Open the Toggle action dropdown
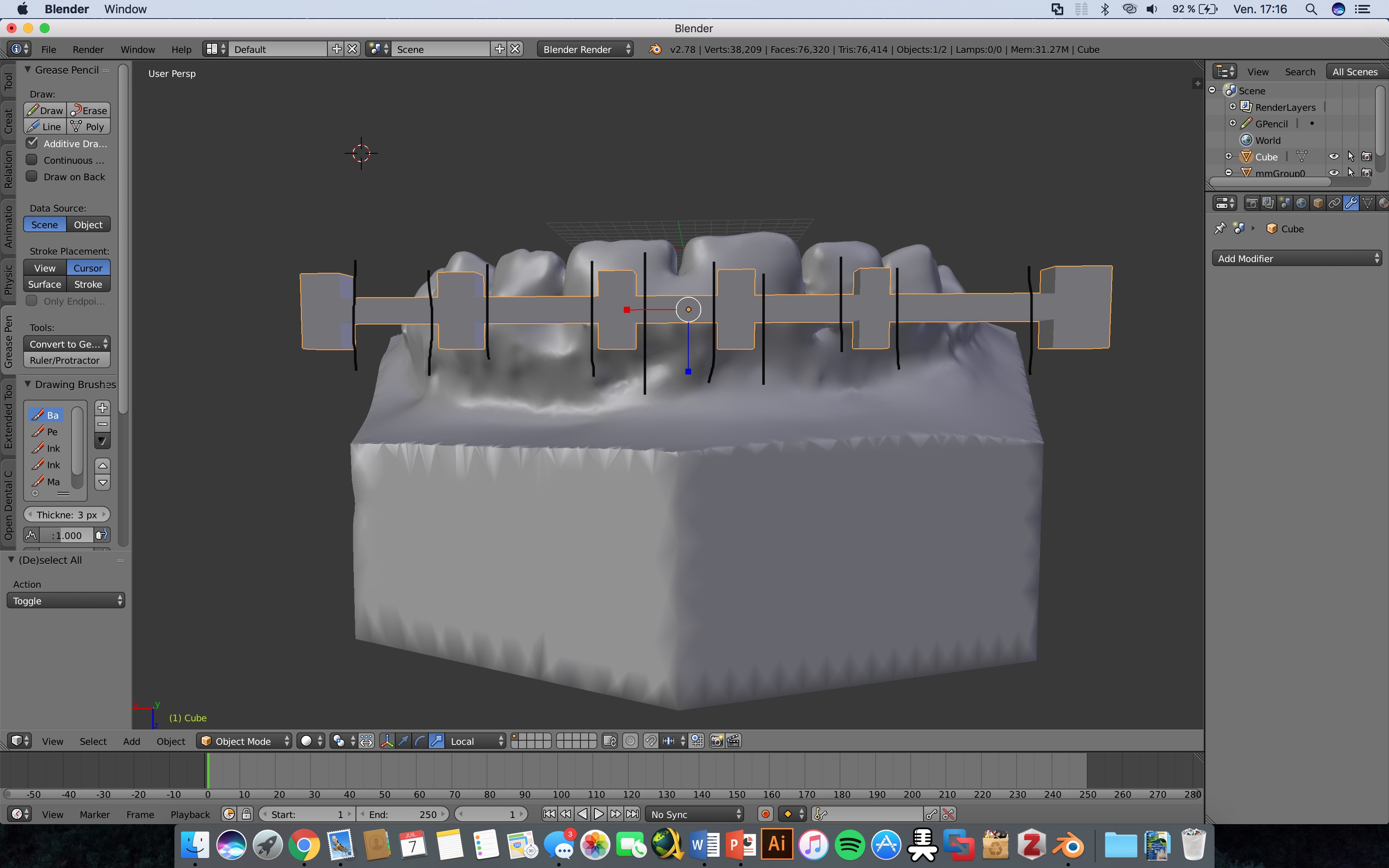 tap(65, 601)
